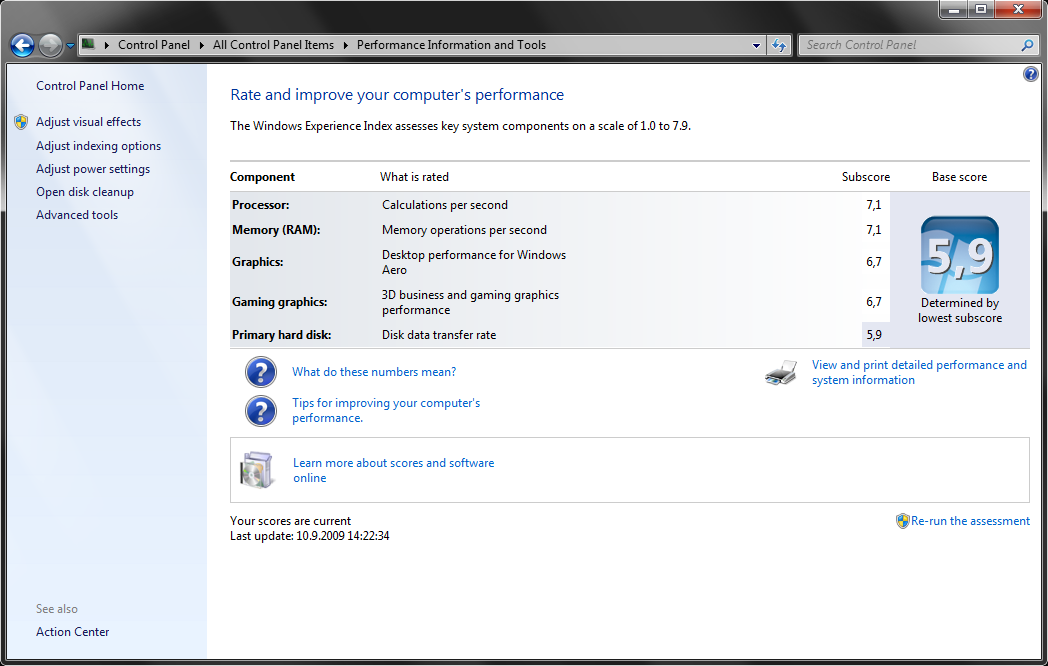The image size is (1048, 666).
Task: Click the Back navigation arrow
Action: (x=21, y=44)
